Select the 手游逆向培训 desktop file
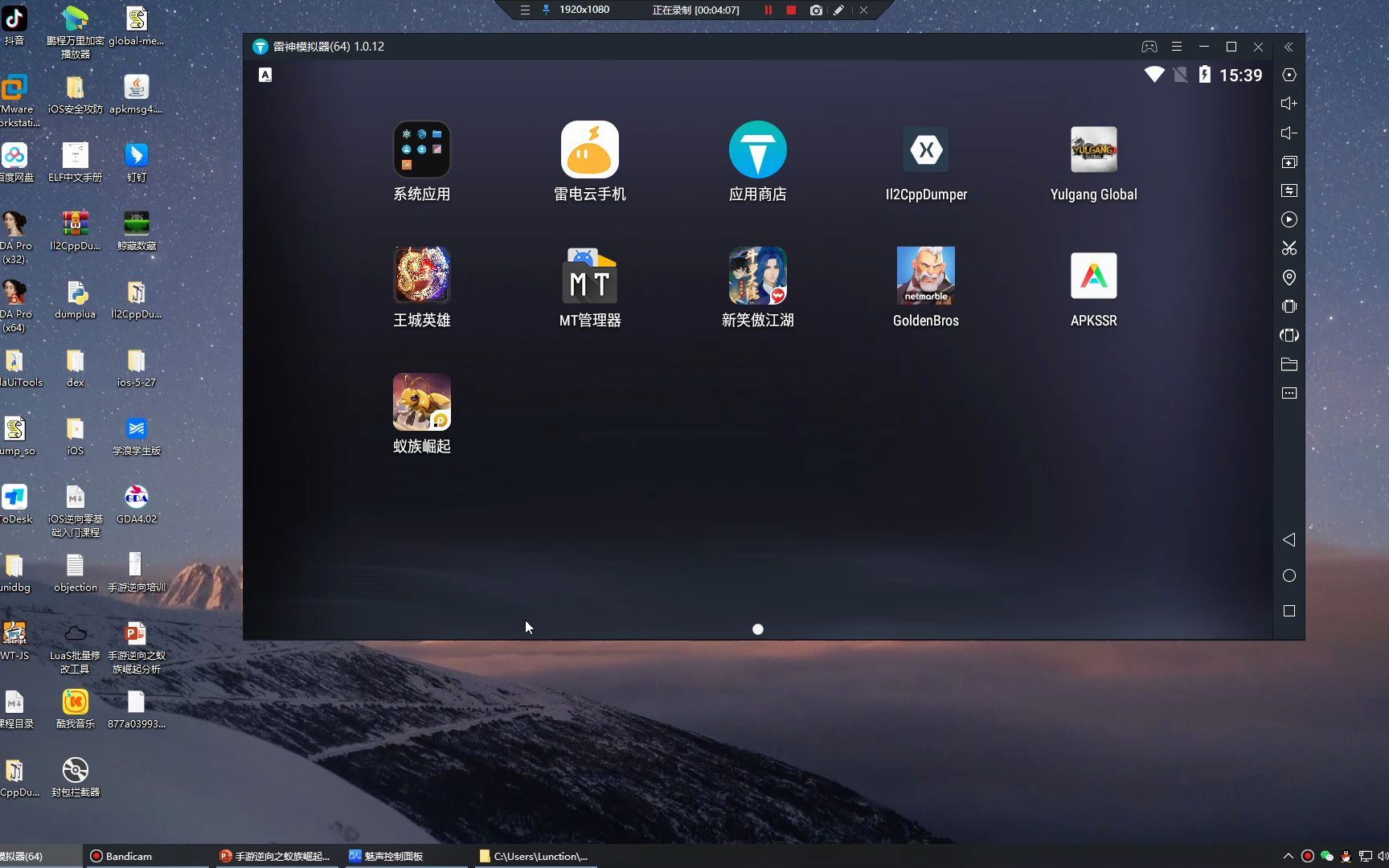Screen dimensions: 1389x868 click(137, 572)
